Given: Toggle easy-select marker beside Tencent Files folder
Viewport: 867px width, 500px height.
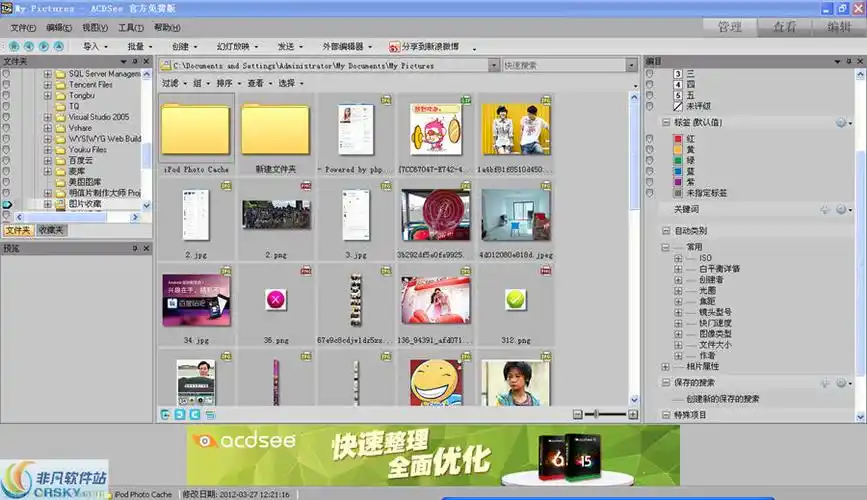Looking at the screenshot, I should coord(6,85).
